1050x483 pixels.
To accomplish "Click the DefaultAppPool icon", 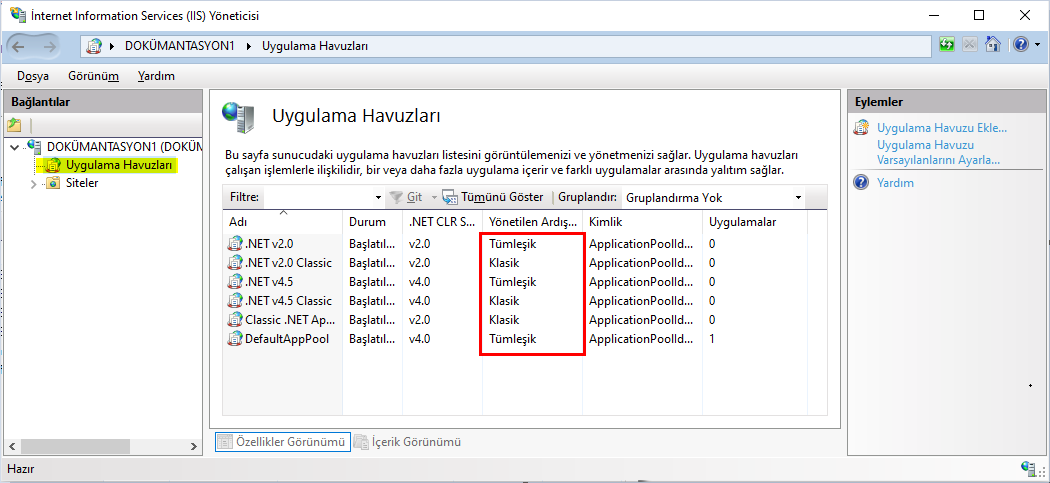I will pyautogui.click(x=235, y=338).
